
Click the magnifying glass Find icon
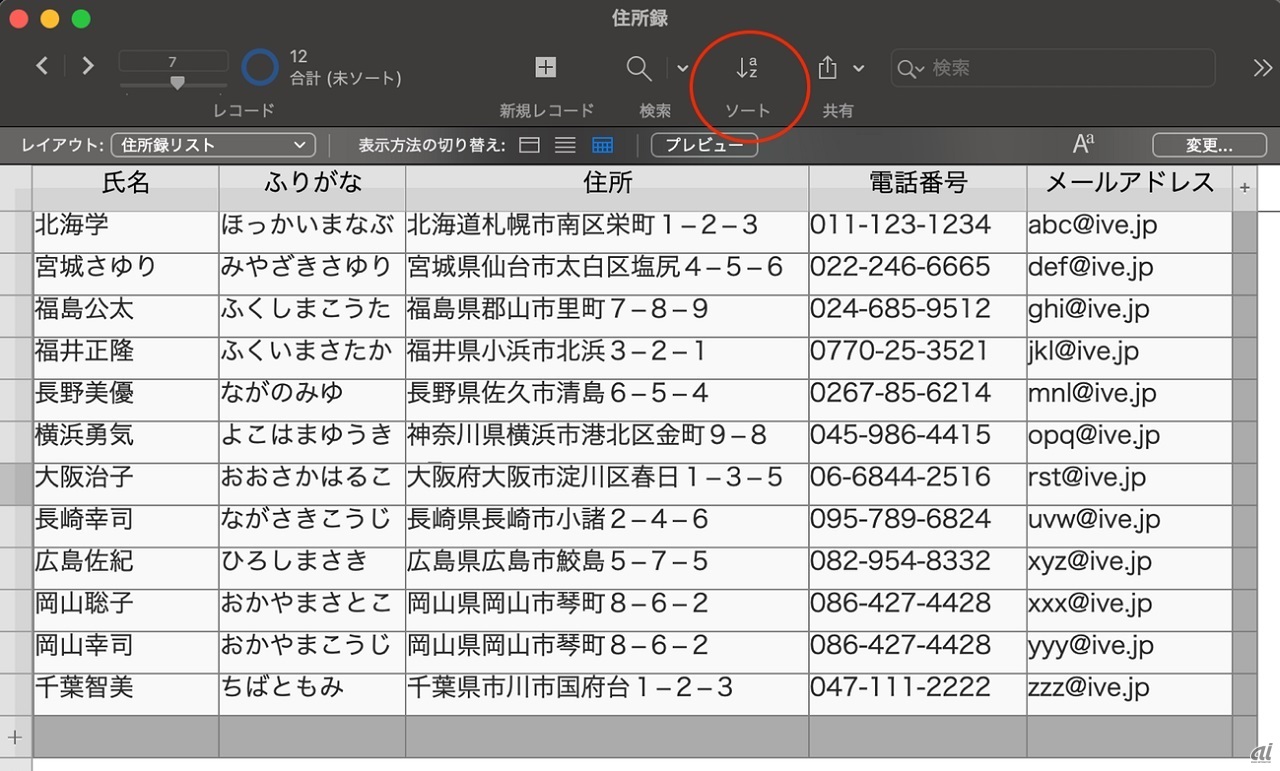tap(639, 68)
